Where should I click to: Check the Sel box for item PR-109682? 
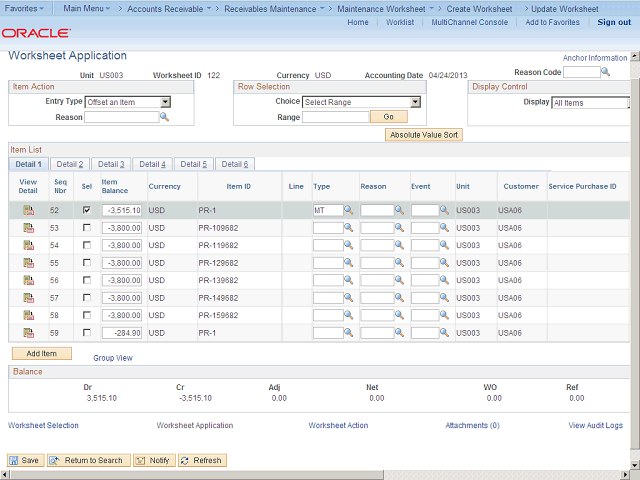pyautogui.click(x=87, y=228)
